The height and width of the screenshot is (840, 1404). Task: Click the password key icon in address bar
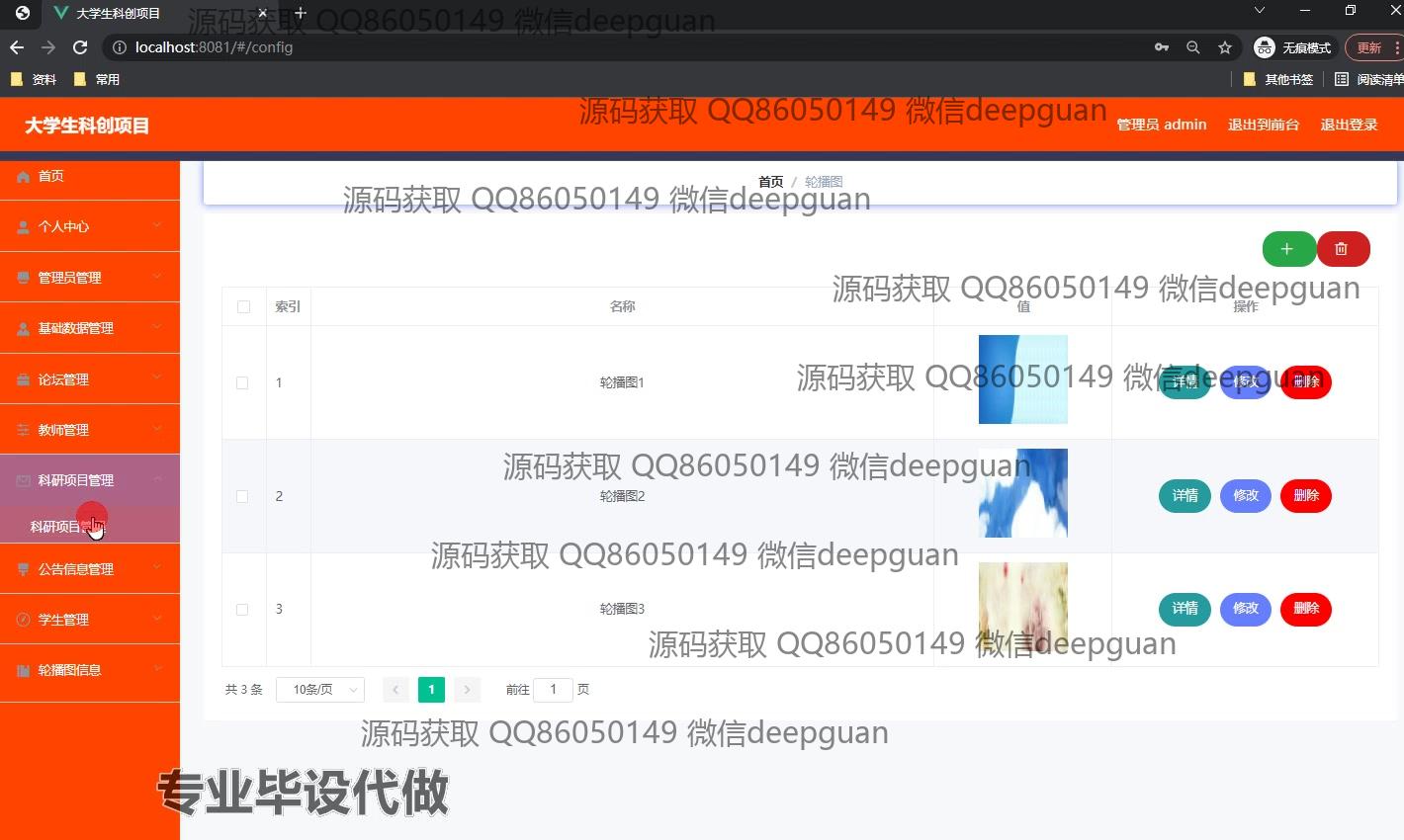1162,47
